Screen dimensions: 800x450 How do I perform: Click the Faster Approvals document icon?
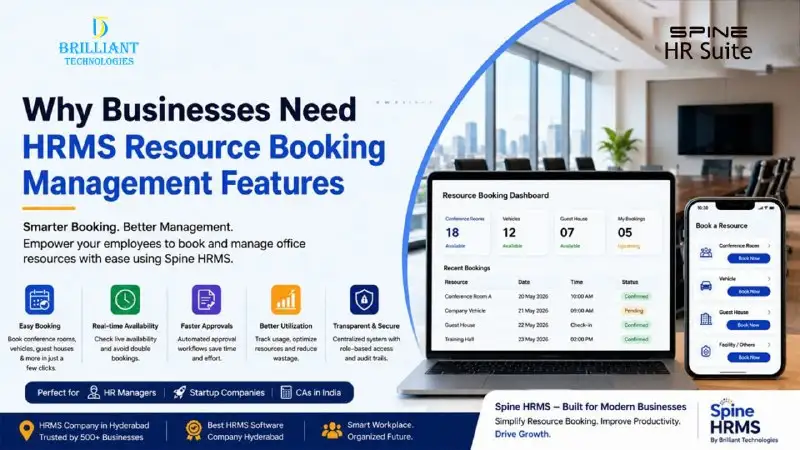206,299
